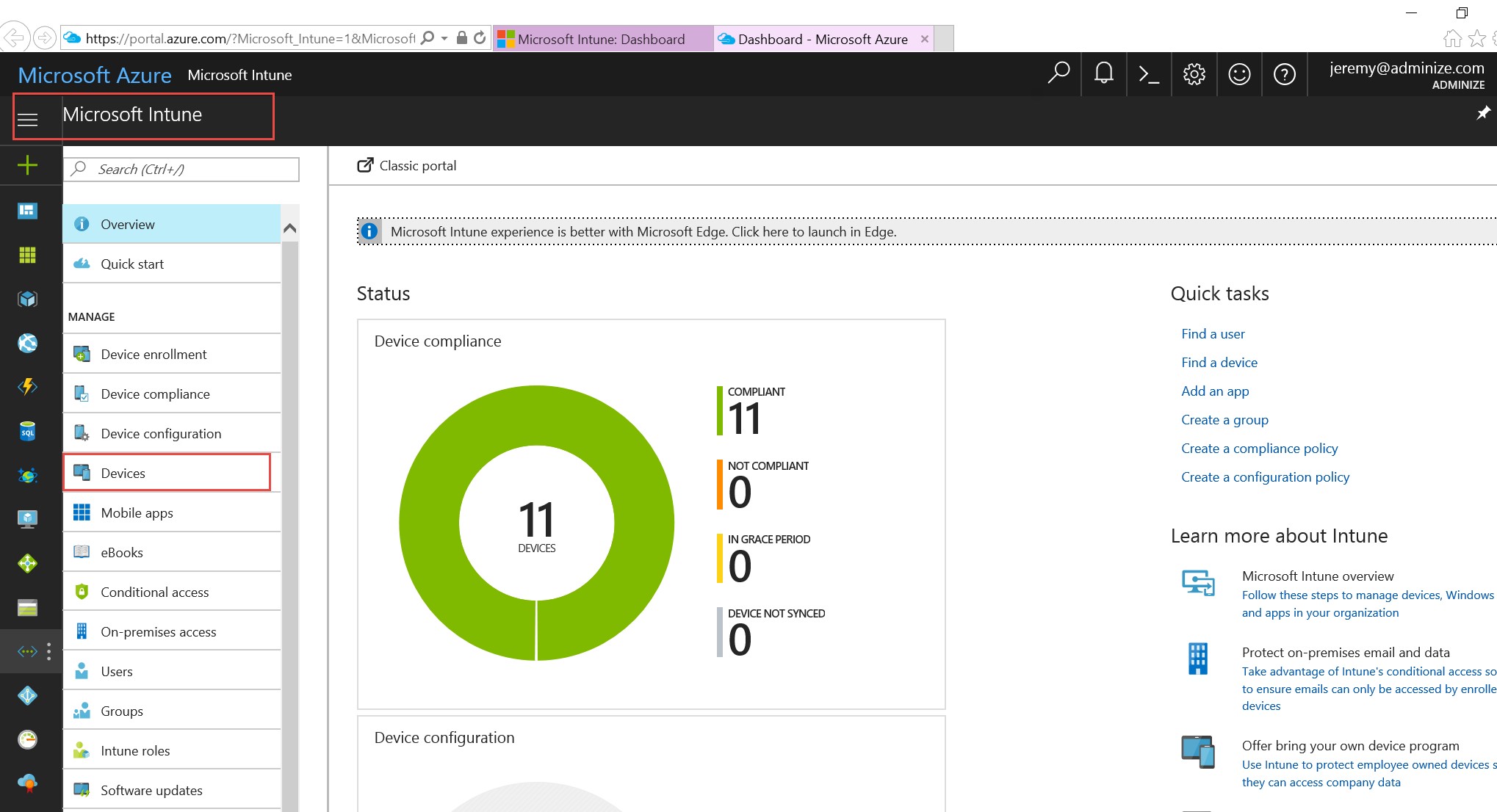Open portal settings gear icon
Screen dimensions: 1497x812
(x=1194, y=74)
